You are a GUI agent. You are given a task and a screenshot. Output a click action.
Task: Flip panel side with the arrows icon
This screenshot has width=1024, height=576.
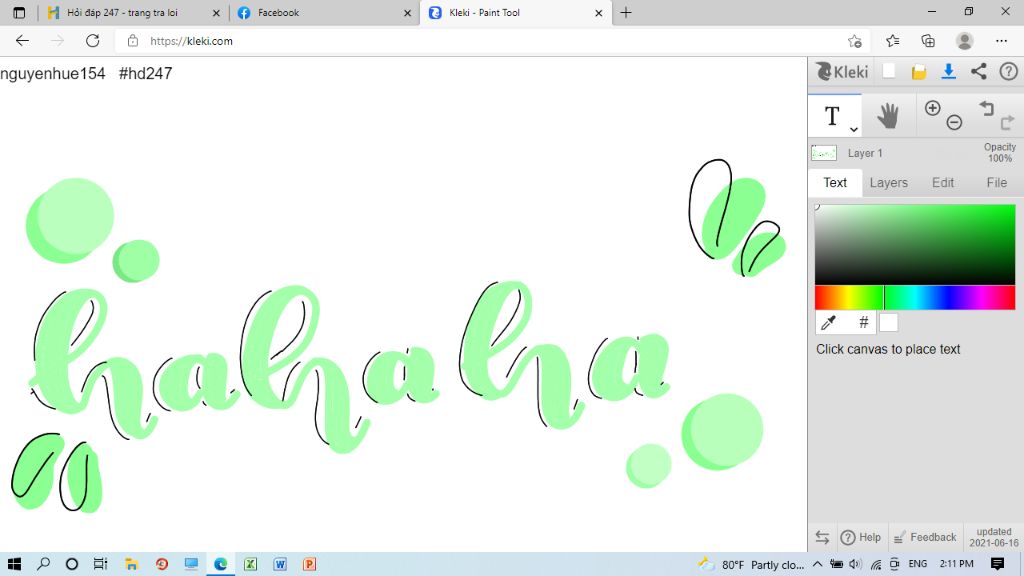tap(822, 537)
